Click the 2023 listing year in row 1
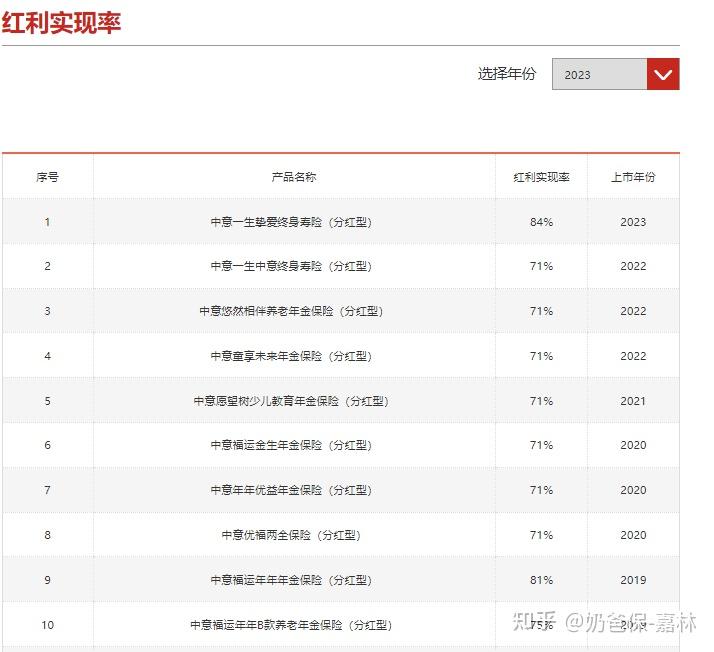The height and width of the screenshot is (652, 714). [633, 222]
